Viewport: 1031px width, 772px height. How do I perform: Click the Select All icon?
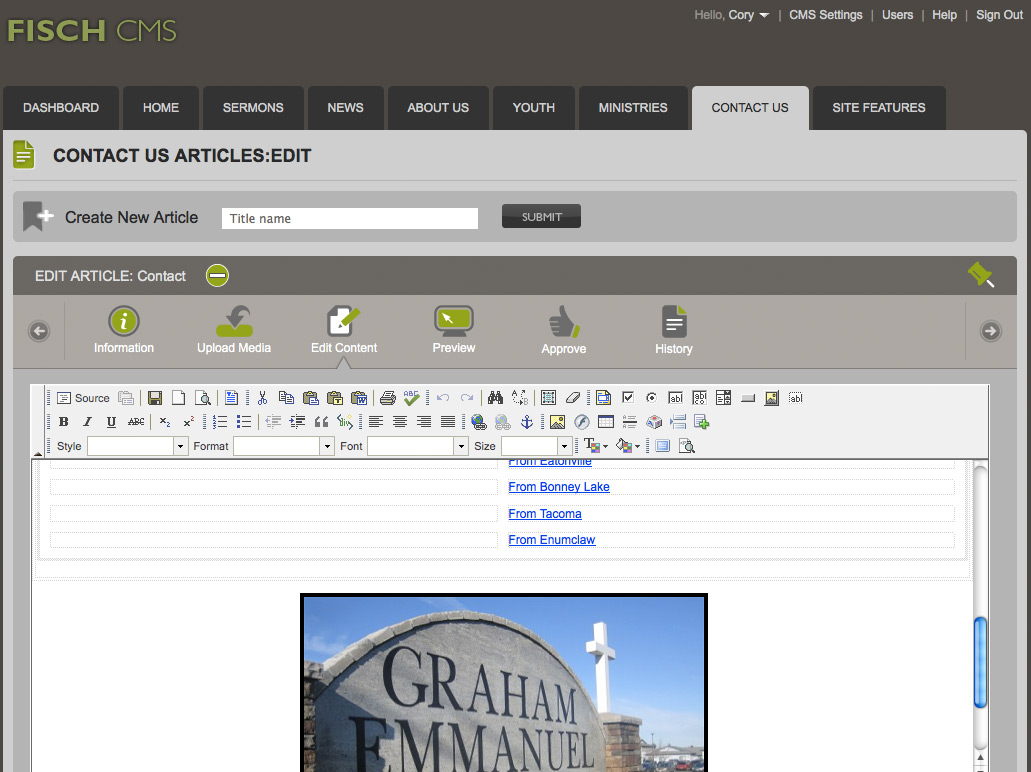(x=548, y=398)
